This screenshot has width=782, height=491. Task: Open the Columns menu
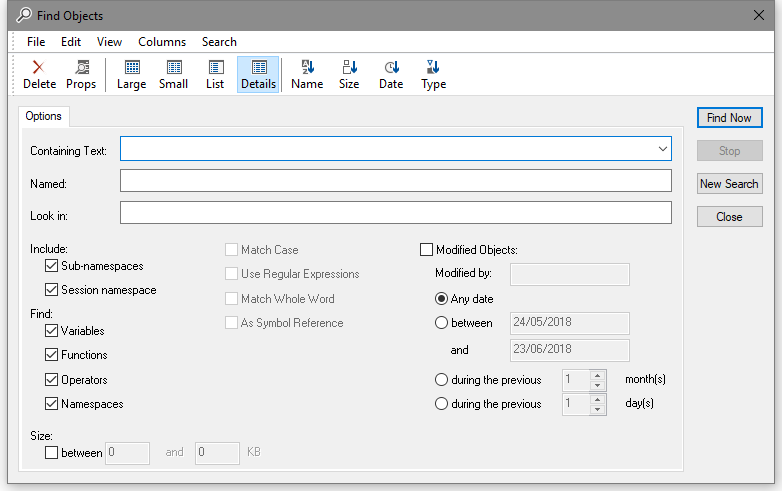pos(162,42)
